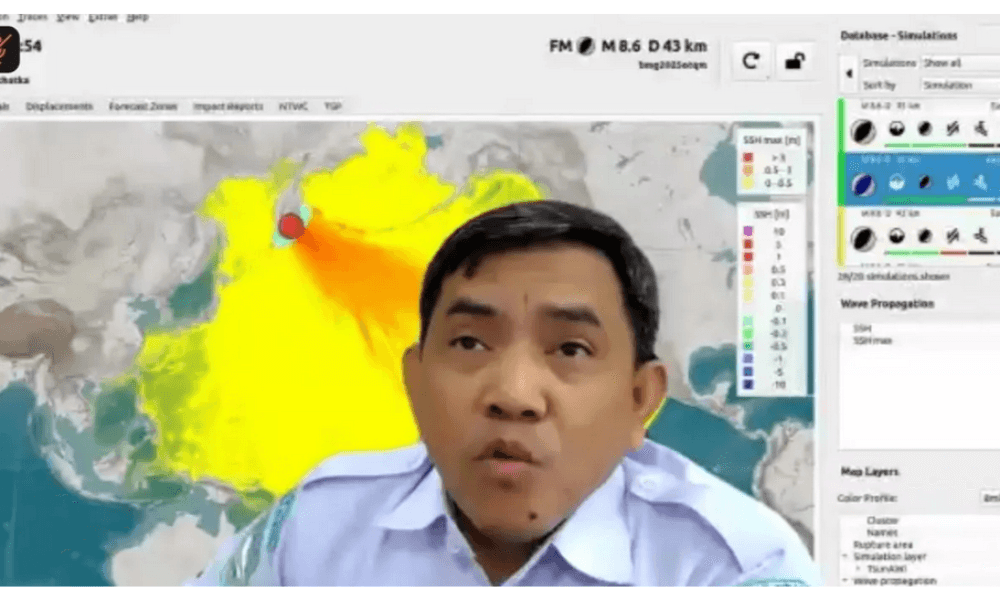Collapse the Wave propagation tree entry
This screenshot has height=600, width=1000.
844,580
